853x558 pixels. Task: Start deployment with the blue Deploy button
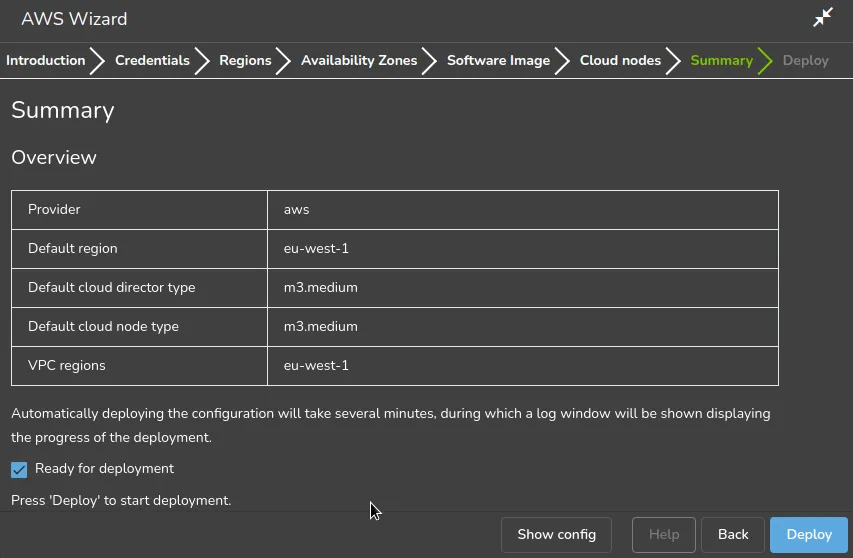(809, 535)
